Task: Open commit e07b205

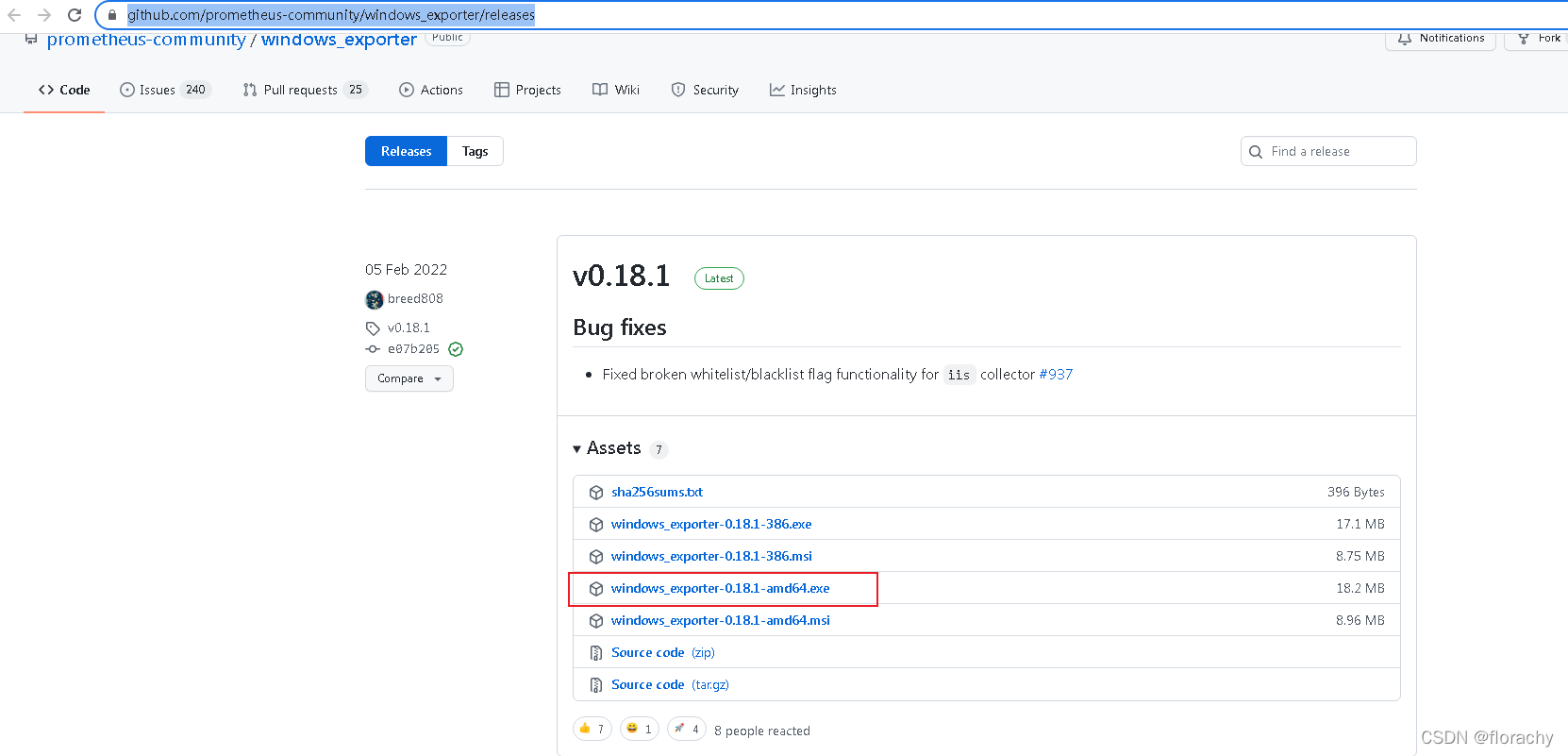Action: click(413, 349)
